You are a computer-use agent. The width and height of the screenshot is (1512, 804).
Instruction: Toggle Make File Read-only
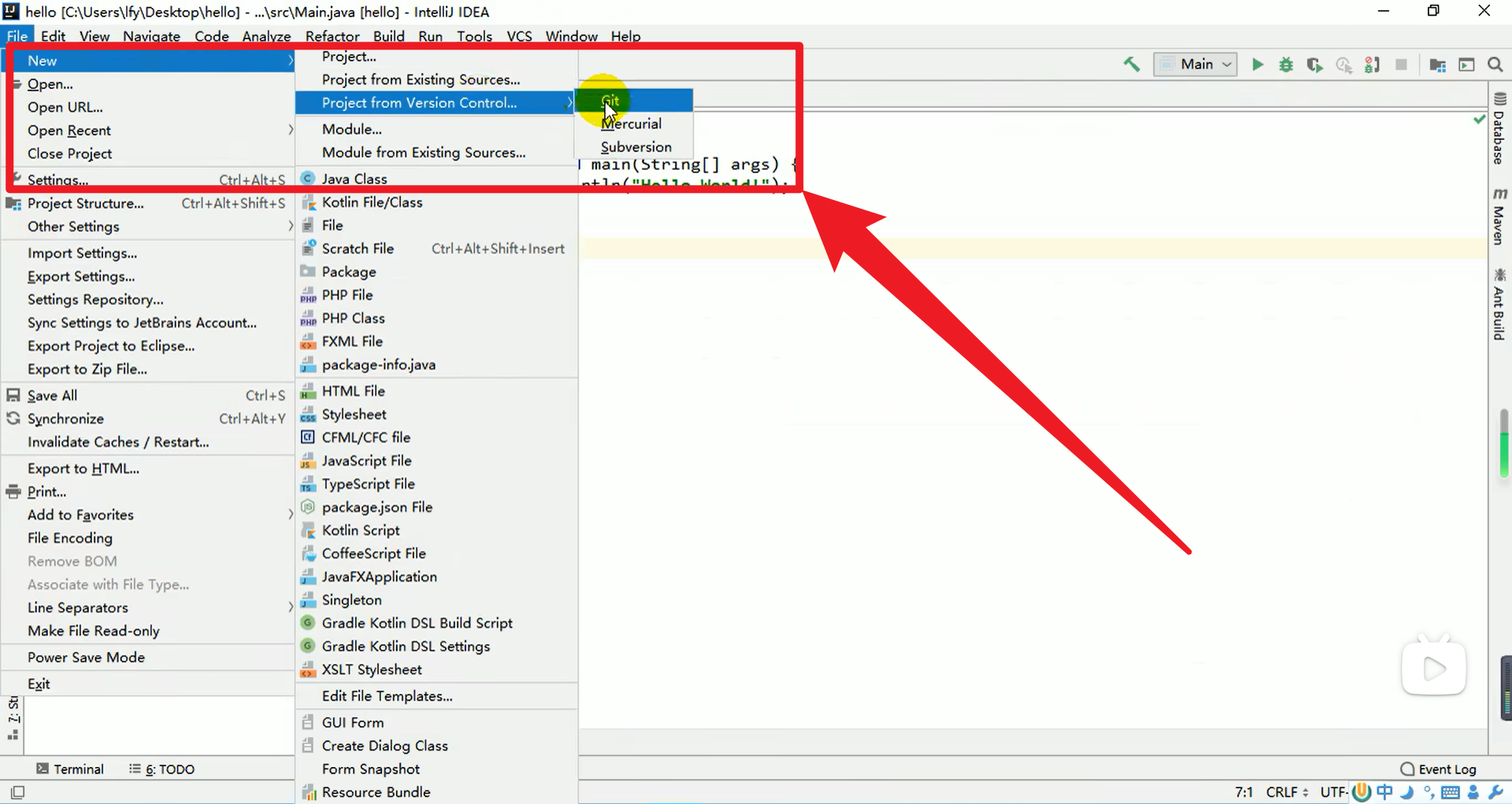148,631
